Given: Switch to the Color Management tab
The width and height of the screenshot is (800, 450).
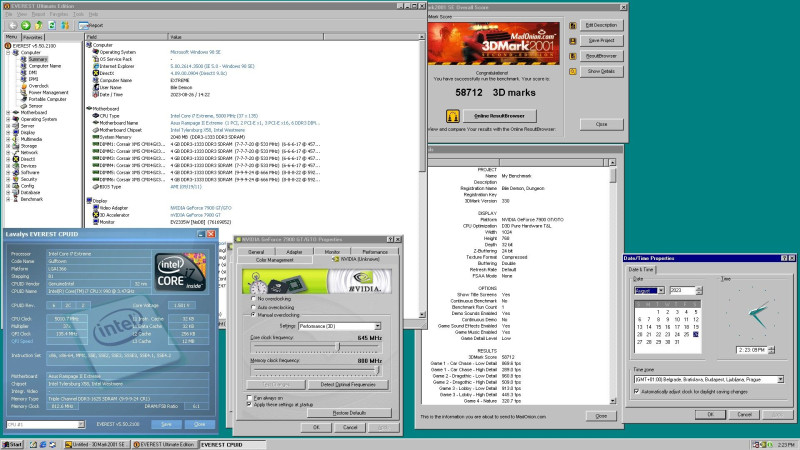Looking at the screenshot, I should [x=274, y=260].
